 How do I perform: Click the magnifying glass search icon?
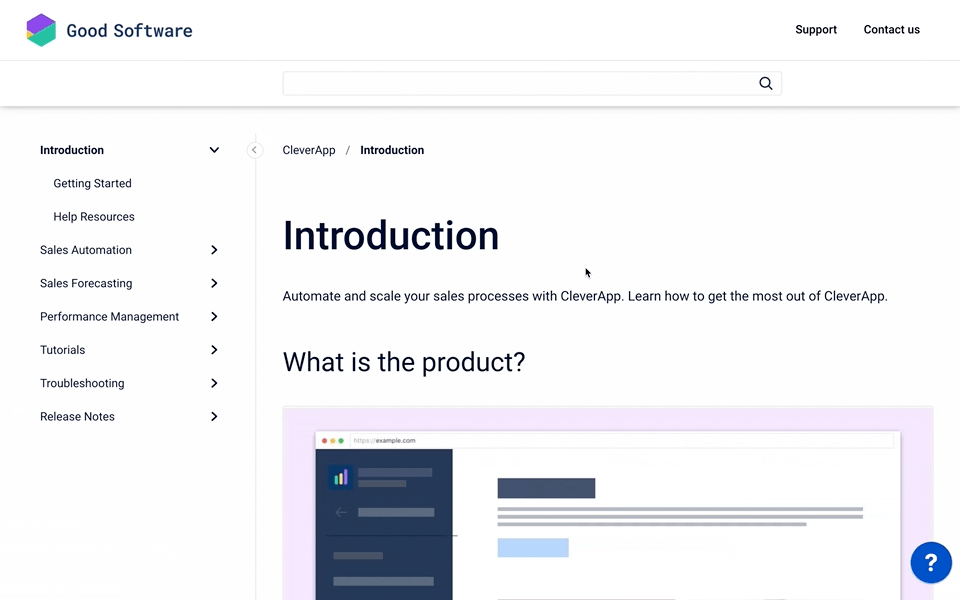pyautogui.click(x=766, y=84)
